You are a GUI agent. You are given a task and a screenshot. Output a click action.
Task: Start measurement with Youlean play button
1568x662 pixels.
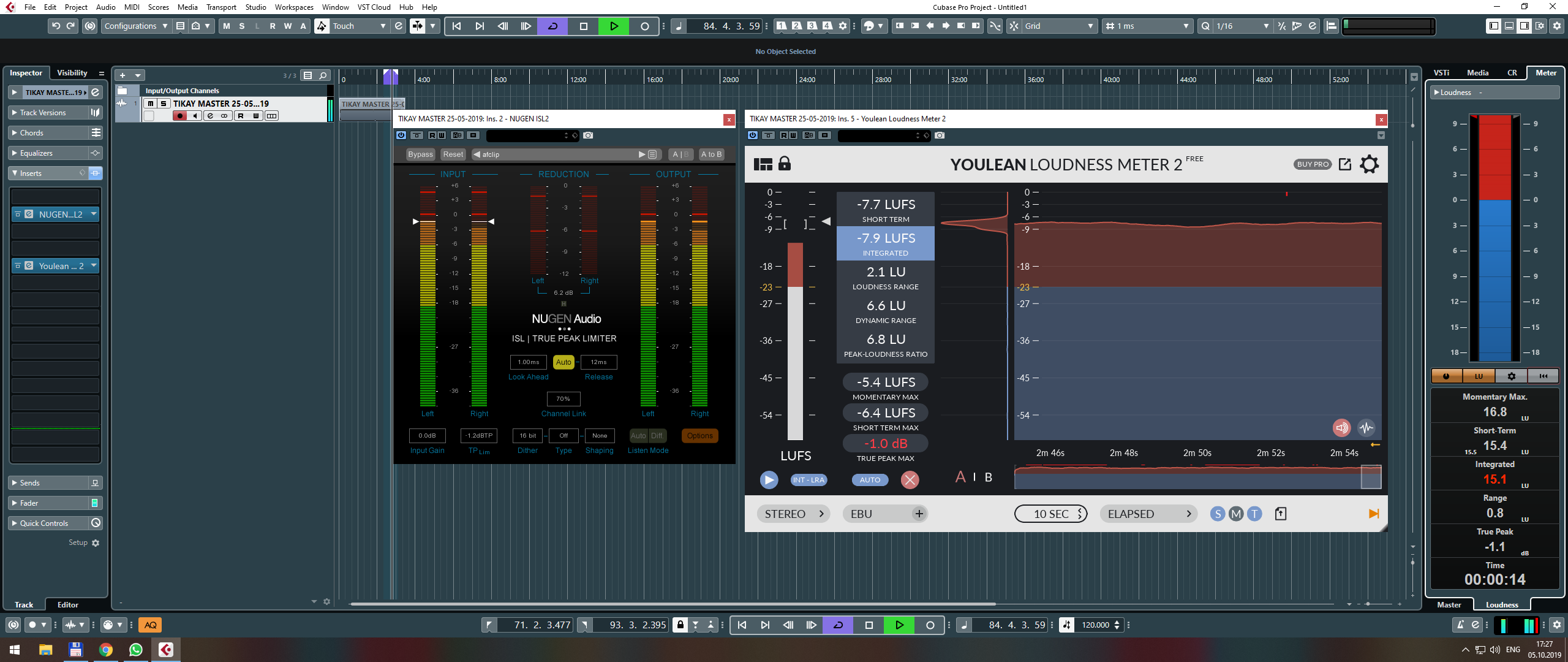coord(769,480)
